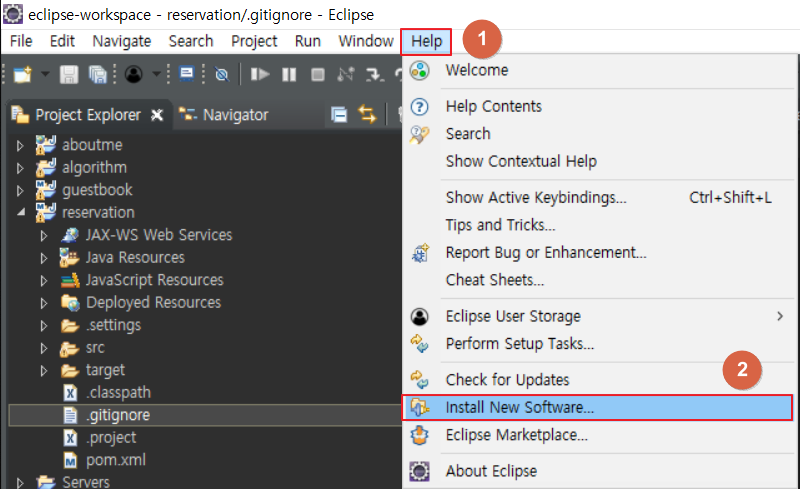Expand the target folder
800x489 pixels.
point(44,370)
